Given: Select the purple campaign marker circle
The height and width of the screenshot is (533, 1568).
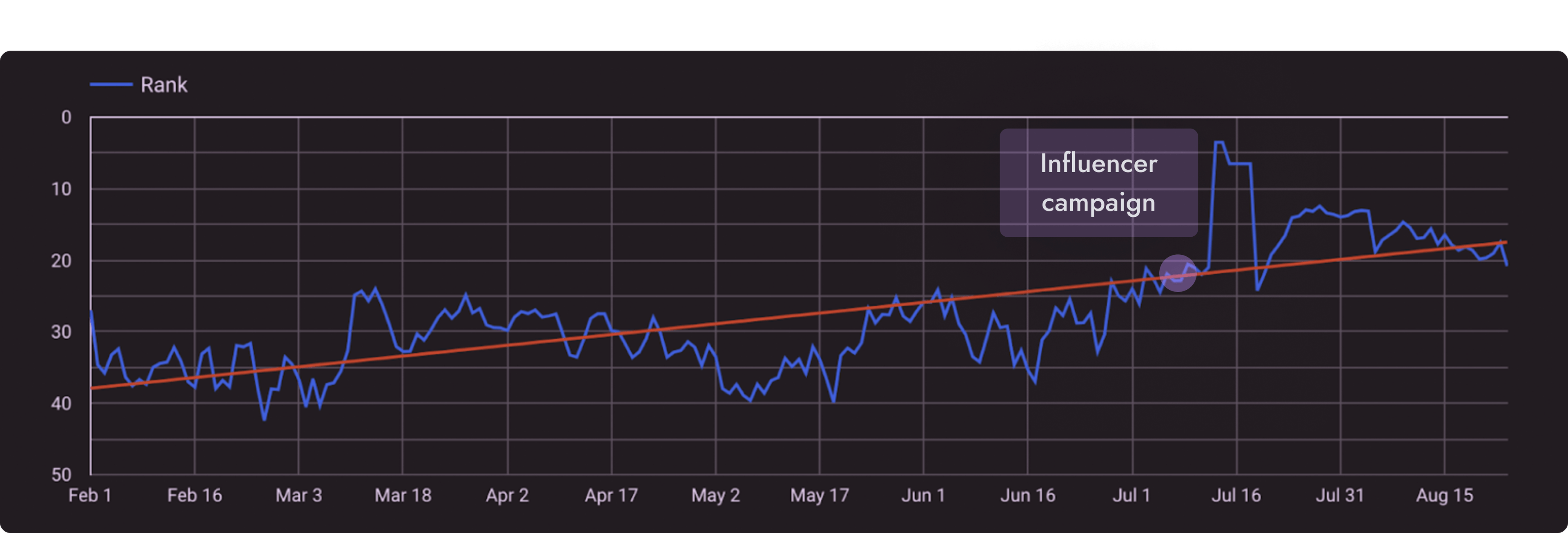Looking at the screenshot, I should point(1177,273).
